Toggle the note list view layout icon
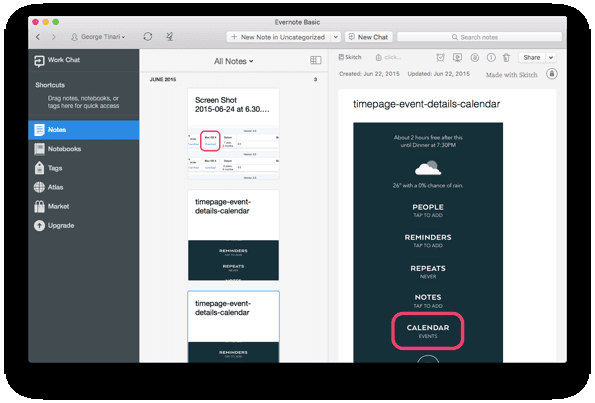 click(315, 60)
